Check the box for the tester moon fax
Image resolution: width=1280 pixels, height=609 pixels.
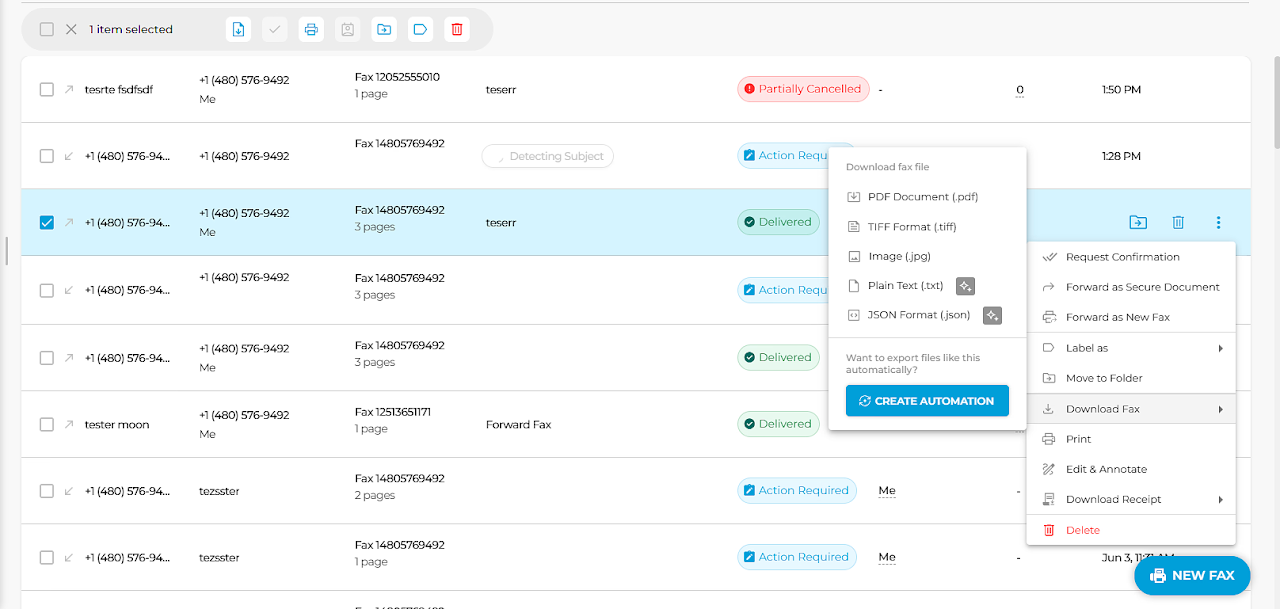pyautogui.click(x=46, y=424)
